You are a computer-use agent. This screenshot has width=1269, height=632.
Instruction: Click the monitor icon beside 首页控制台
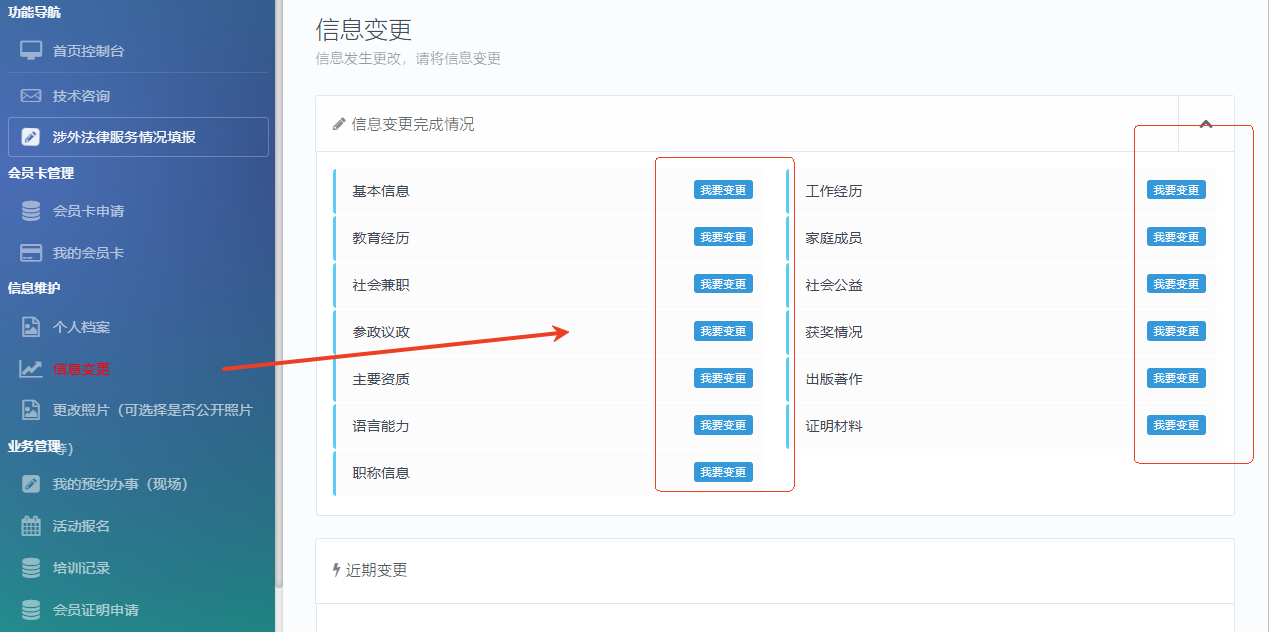point(31,50)
